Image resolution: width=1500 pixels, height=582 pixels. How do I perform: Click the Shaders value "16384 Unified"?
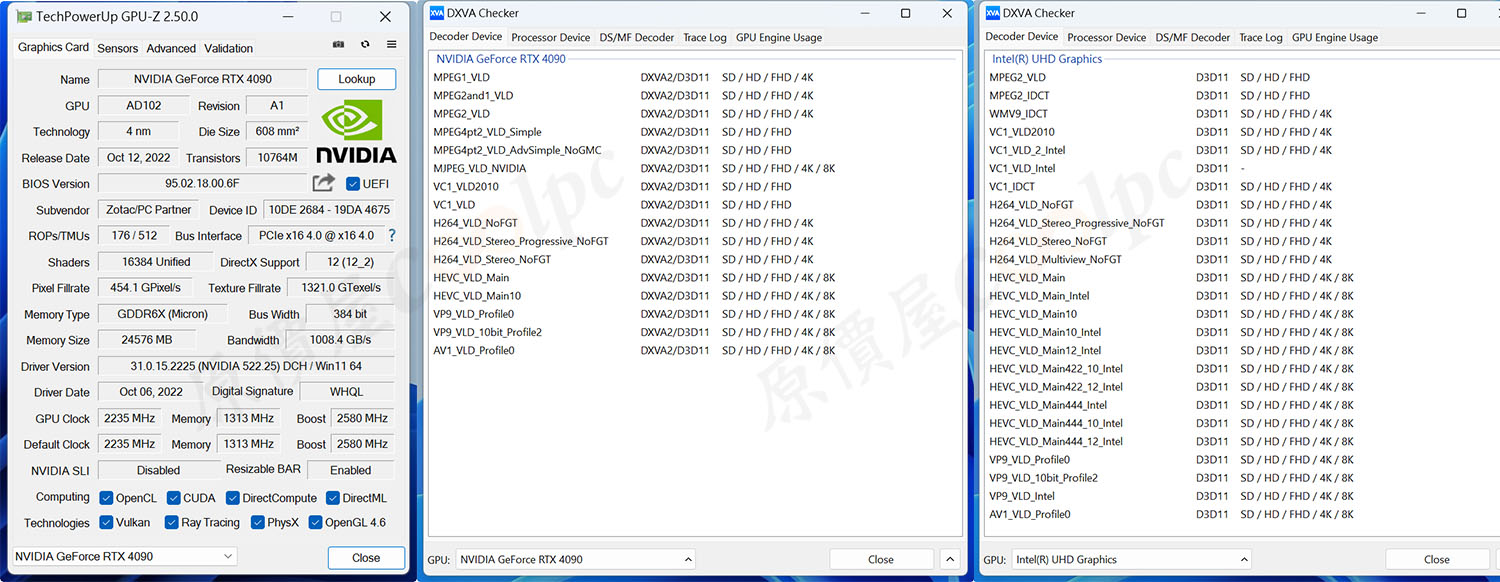(x=156, y=262)
